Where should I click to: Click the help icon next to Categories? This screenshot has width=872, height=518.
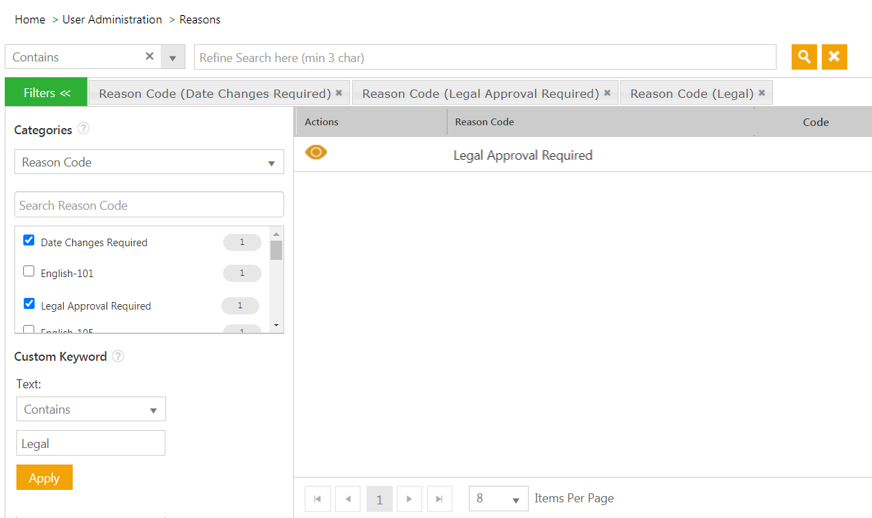(84, 129)
